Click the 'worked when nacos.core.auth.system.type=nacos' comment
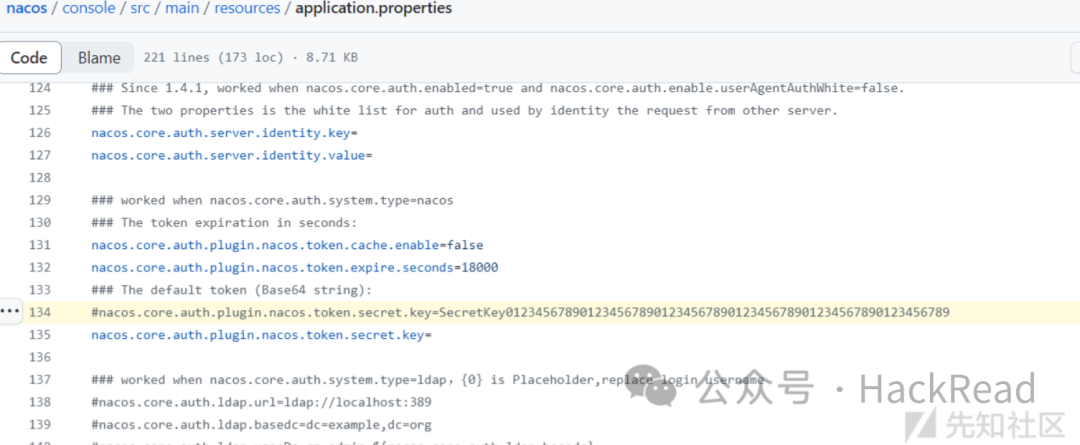The height and width of the screenshot is (445, 1080). tap(272, 200)
